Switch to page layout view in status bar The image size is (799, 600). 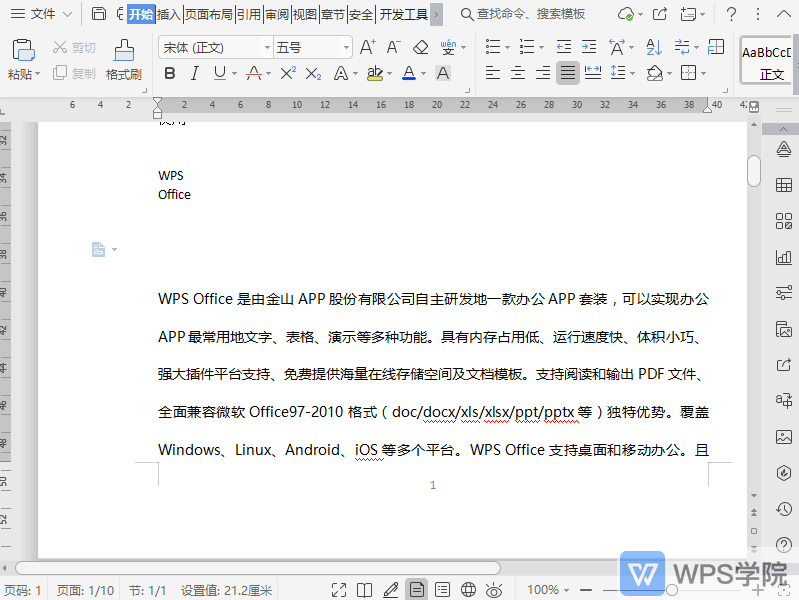tap(415, 590)
